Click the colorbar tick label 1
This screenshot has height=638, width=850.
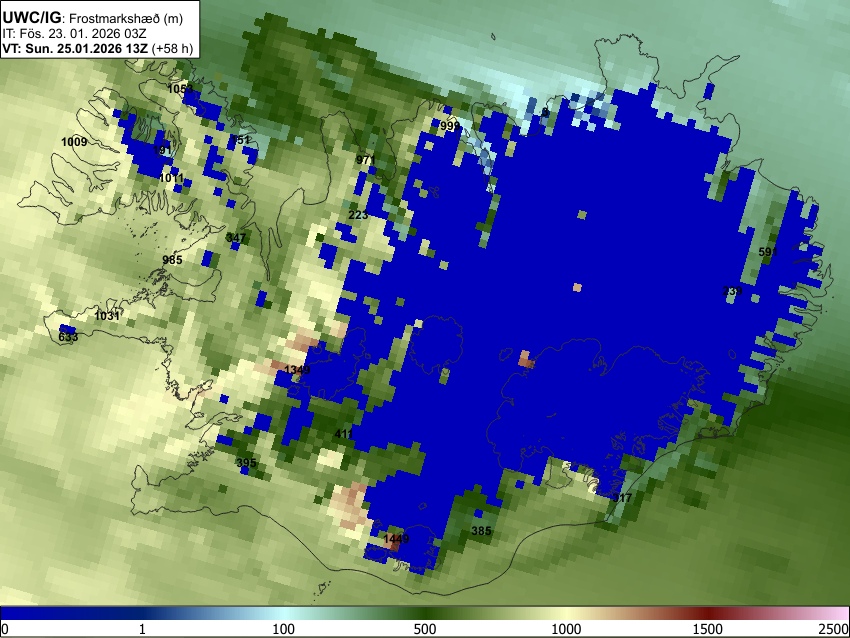pyautogui.click(x=142, y=629)
